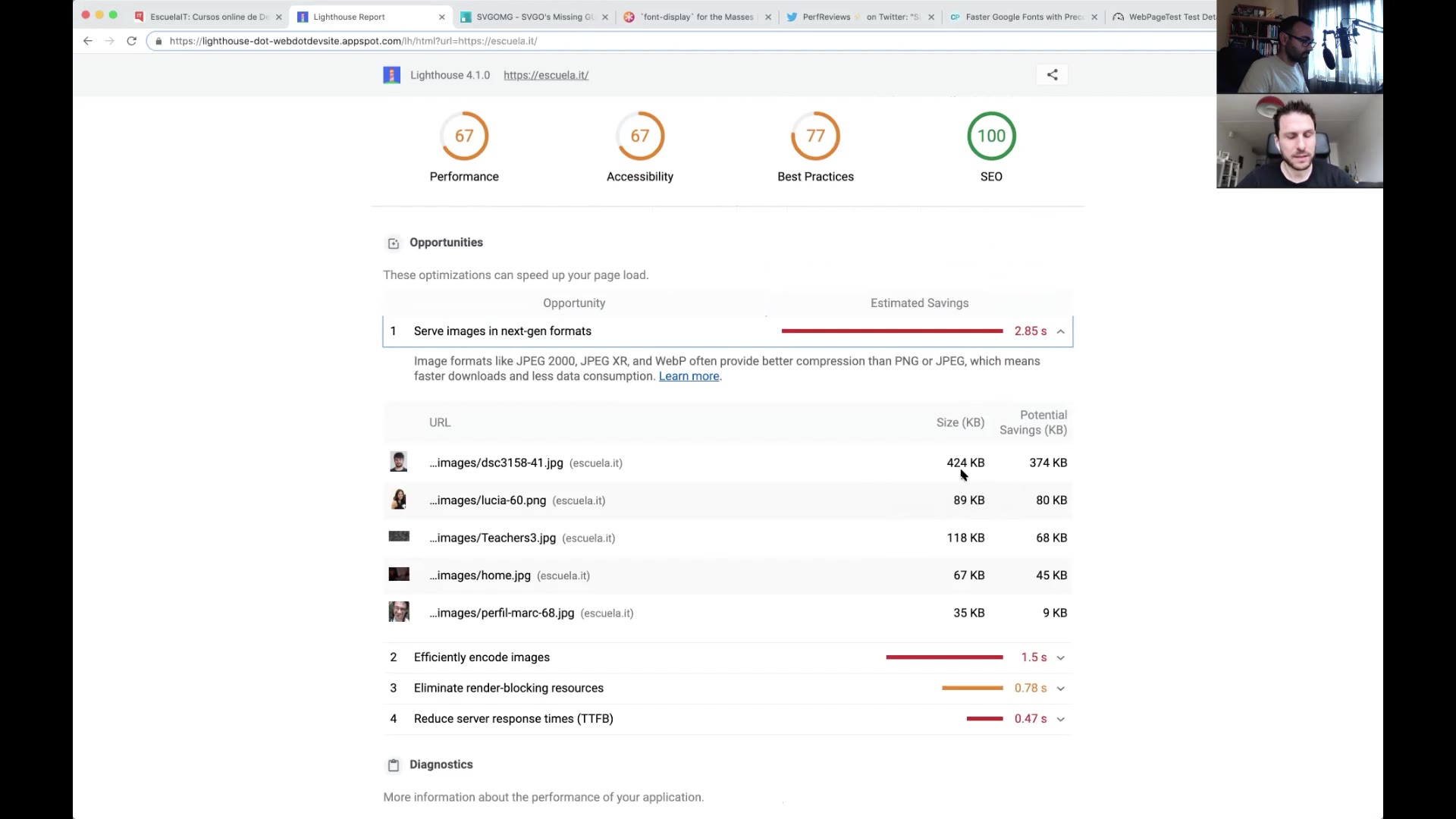Image resolution: width=1456 pixels, height=819 pixels.
Task: Click the dsc3158-41.jpg thumbnail
Action: tap(398, 462)
